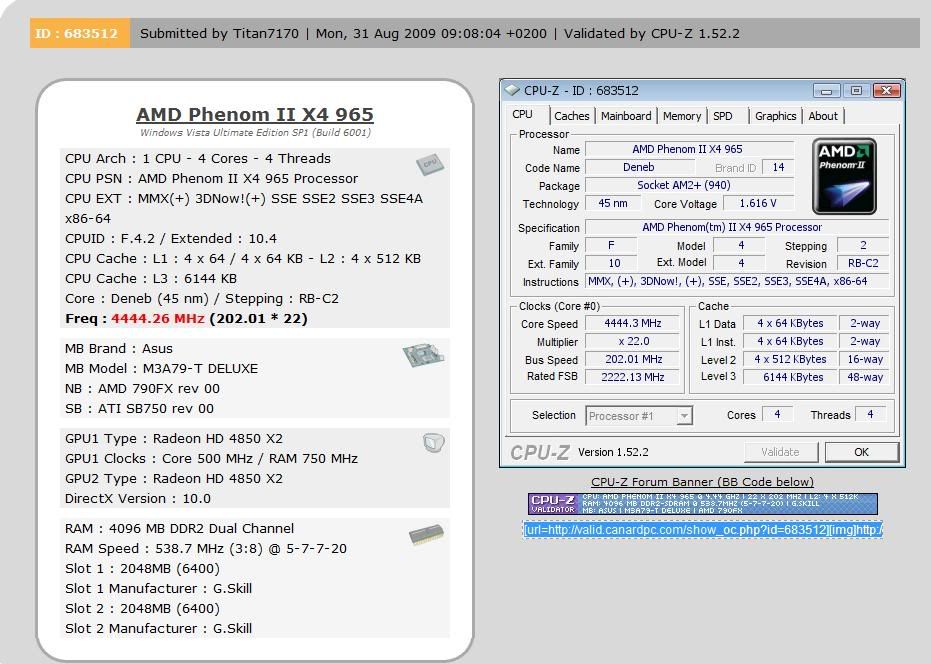Click the CPU Cache L3 : 6144 KB line
Viewport: 931px width, 664px height.
click(151, 278)
